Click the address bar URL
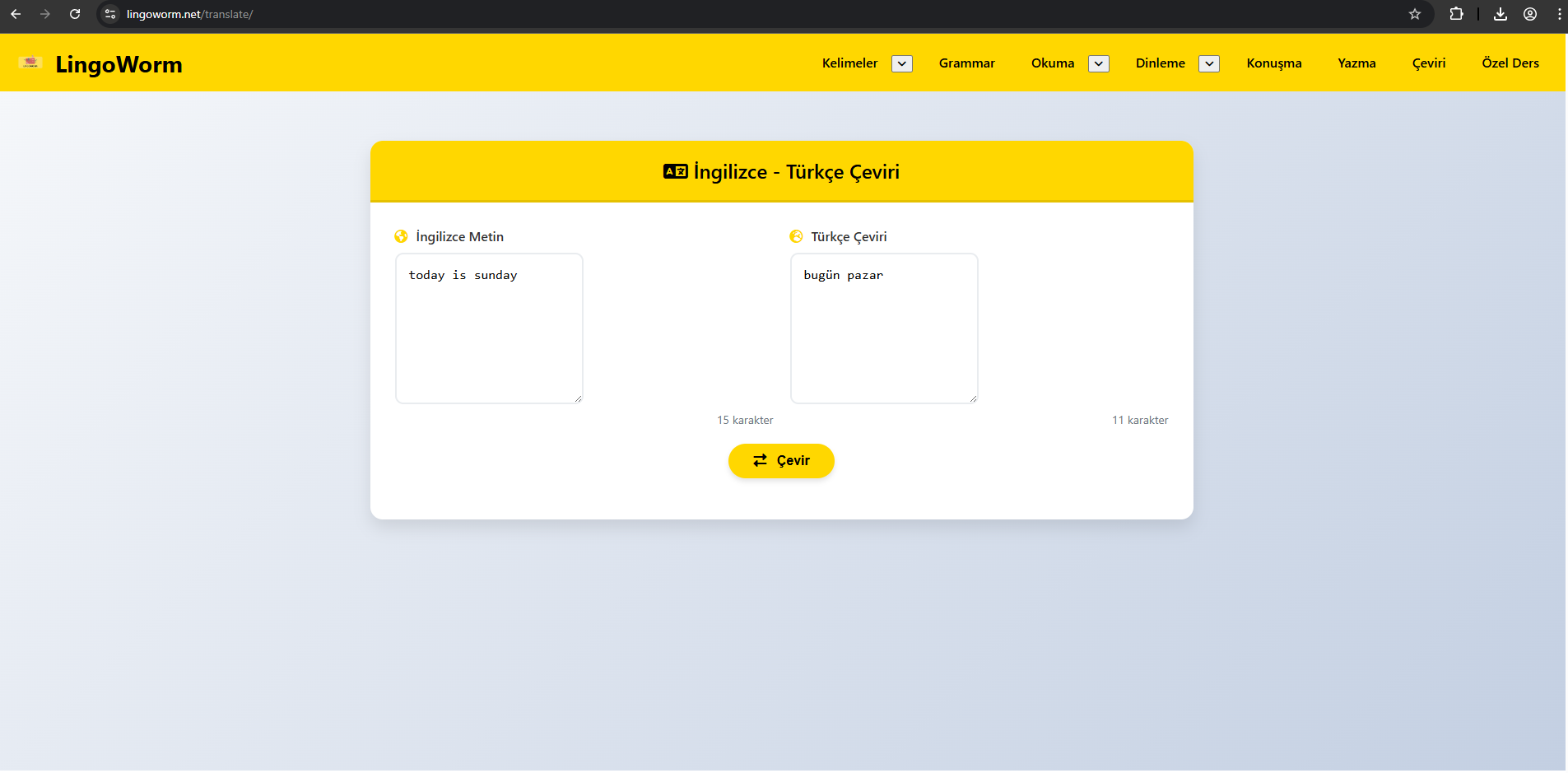This screenshot has width=1568, height=773. click(x=189, y=14)
